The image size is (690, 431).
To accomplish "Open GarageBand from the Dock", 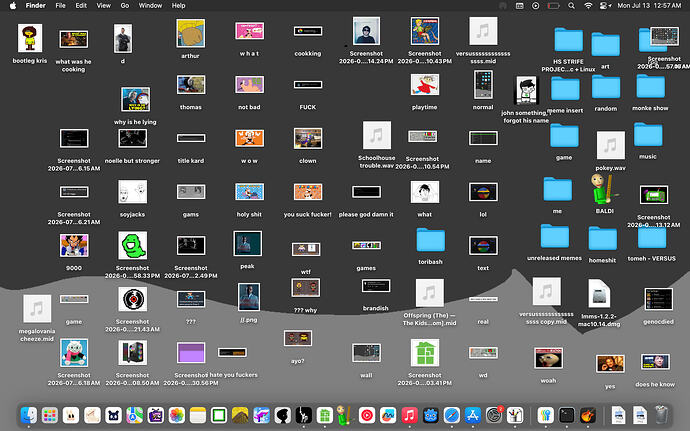I will pyautogui.click(x=588, y=415).
